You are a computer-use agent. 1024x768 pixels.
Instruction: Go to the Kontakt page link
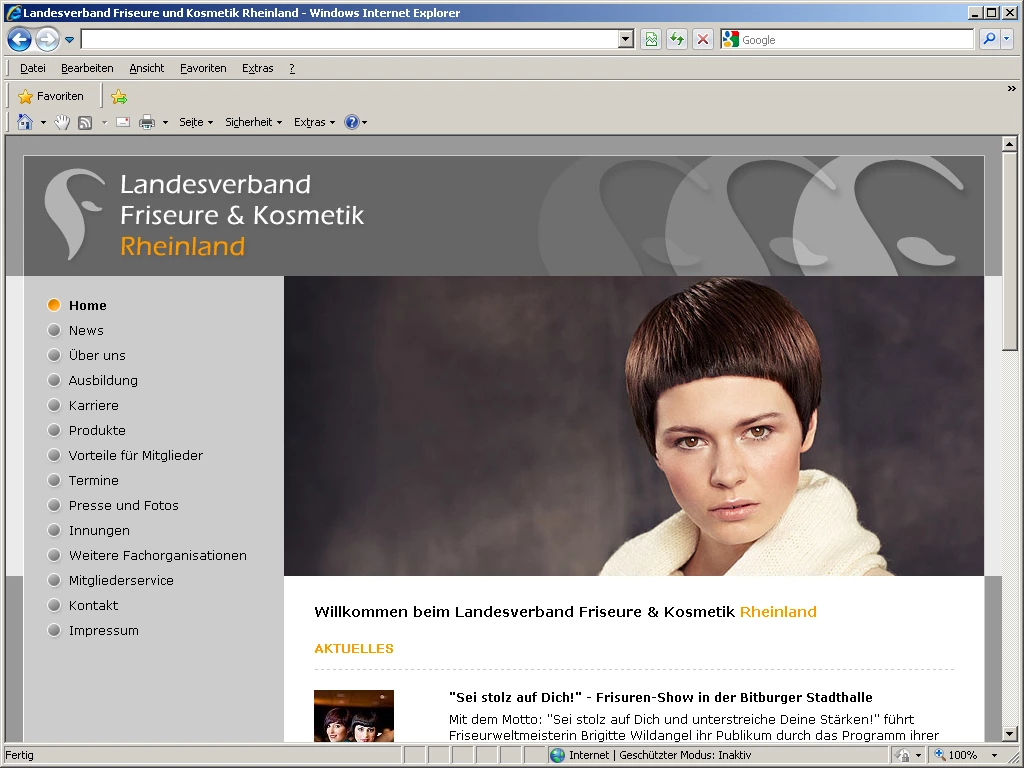point(93,605)
